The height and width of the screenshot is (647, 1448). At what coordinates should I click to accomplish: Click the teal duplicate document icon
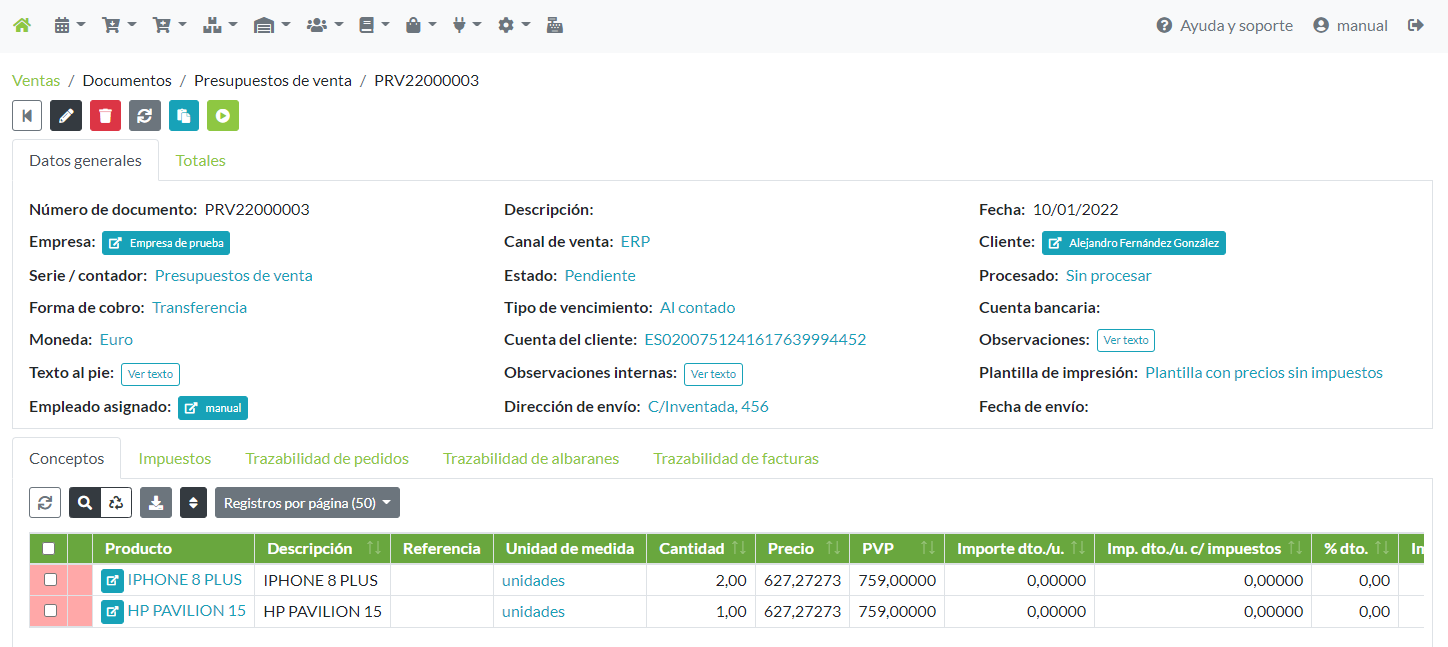pyautogui.click(x=184, y=116)
